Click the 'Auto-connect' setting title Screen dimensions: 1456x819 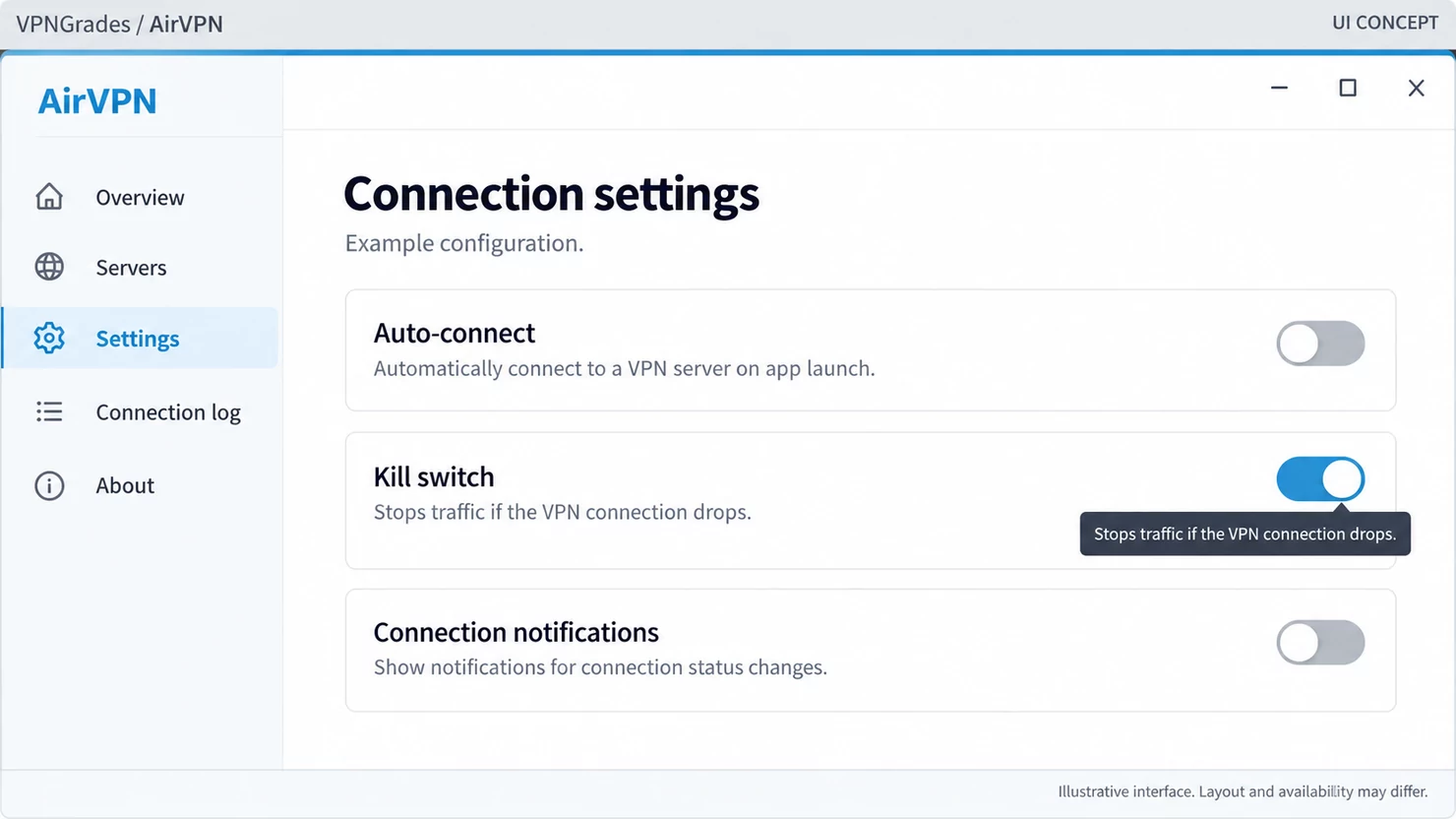point(455,333)
